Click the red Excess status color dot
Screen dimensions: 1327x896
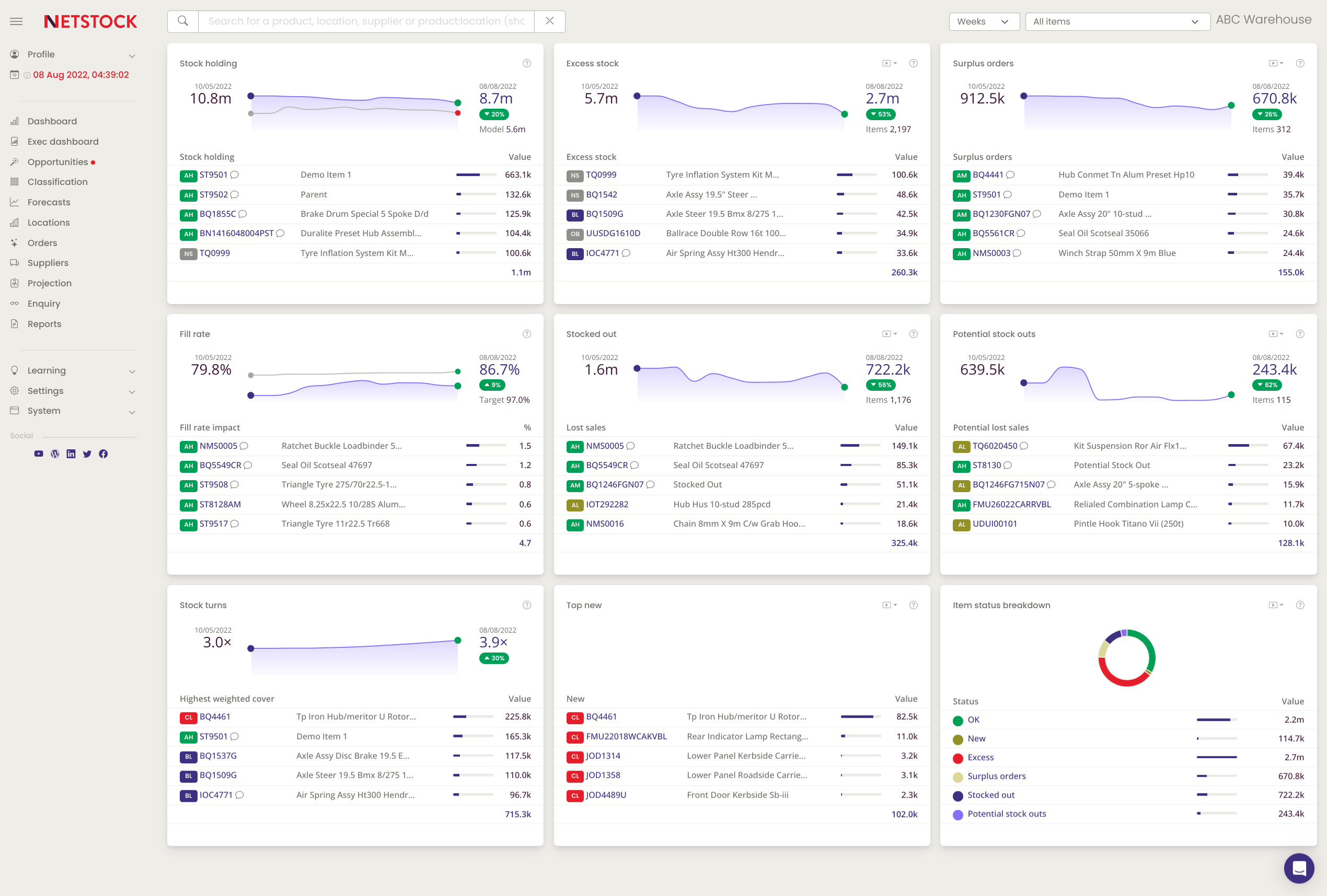pos(957,758)
